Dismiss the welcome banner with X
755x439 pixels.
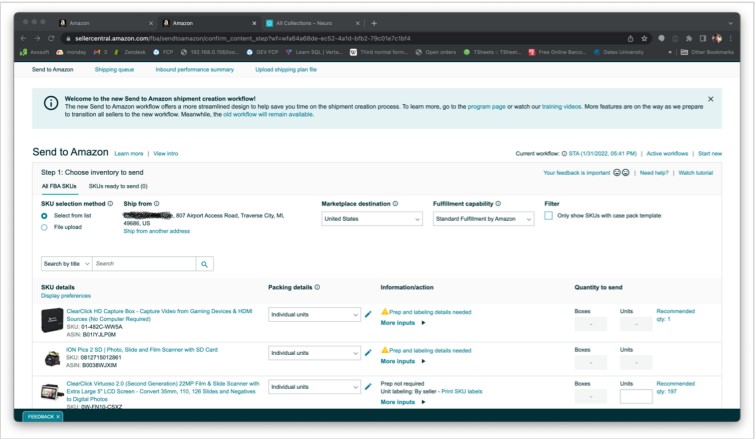tap(711, 99)
